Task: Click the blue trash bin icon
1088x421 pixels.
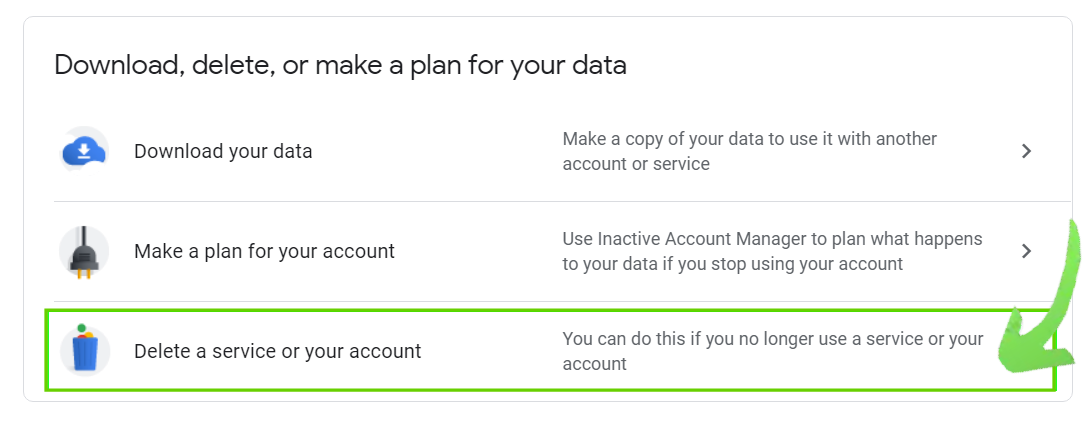Action: 85,351
